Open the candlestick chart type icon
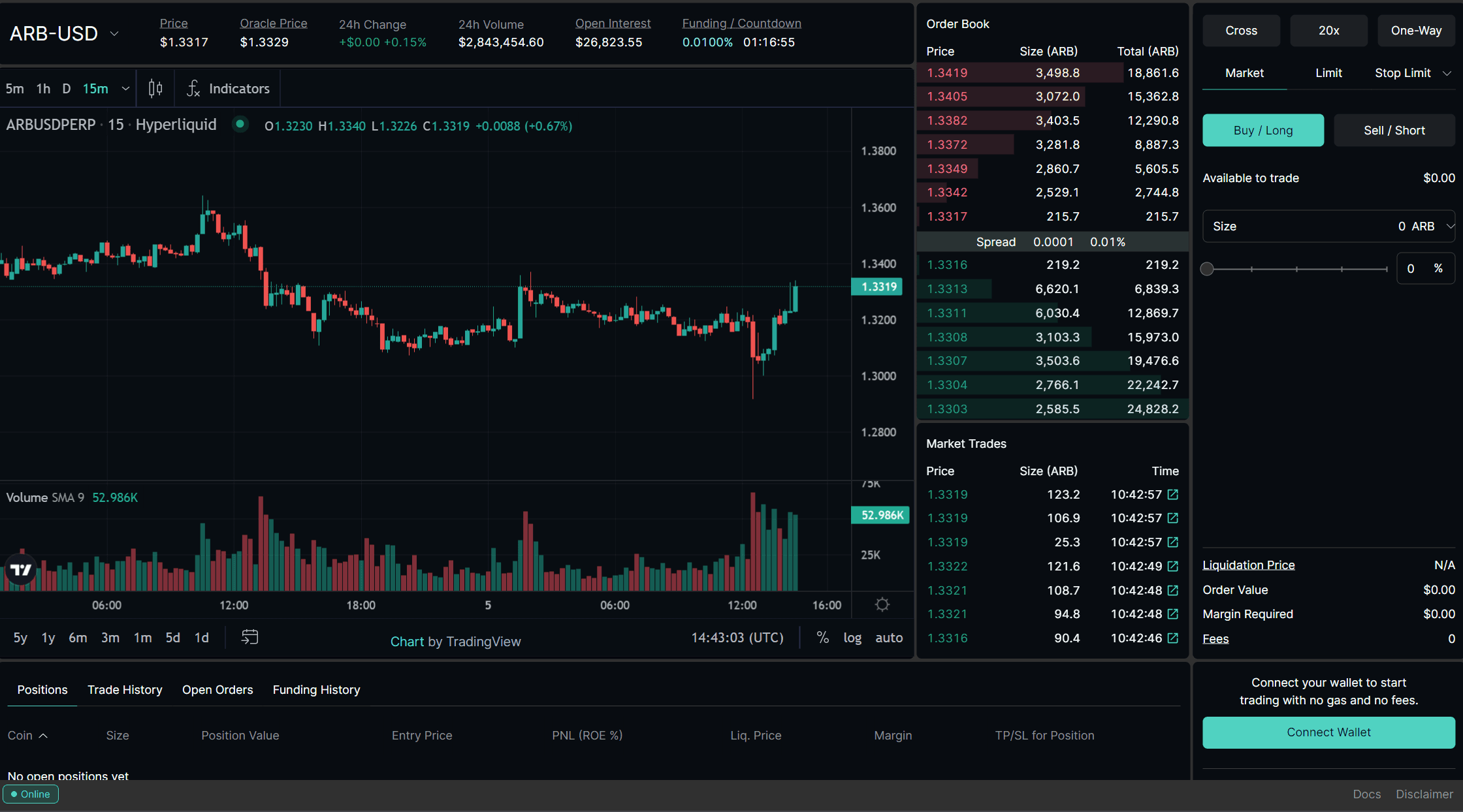The height and width of the screenshot is (812, 1463). click(x=155, y=88)
